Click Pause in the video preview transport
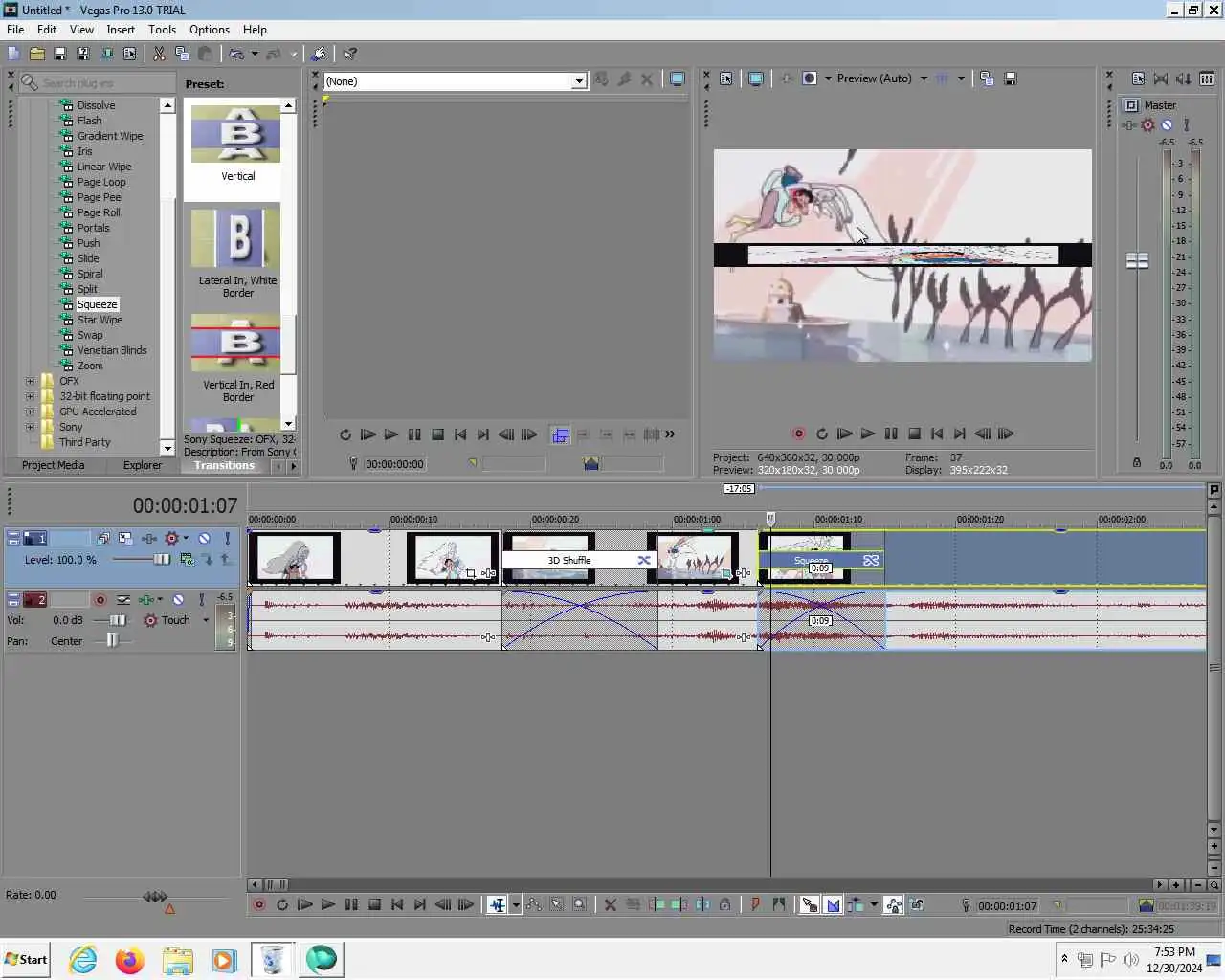 (891, 434)
